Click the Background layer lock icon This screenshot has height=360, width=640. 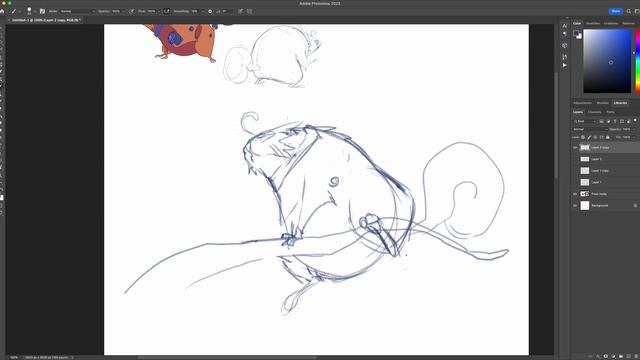tap(635, 206)
